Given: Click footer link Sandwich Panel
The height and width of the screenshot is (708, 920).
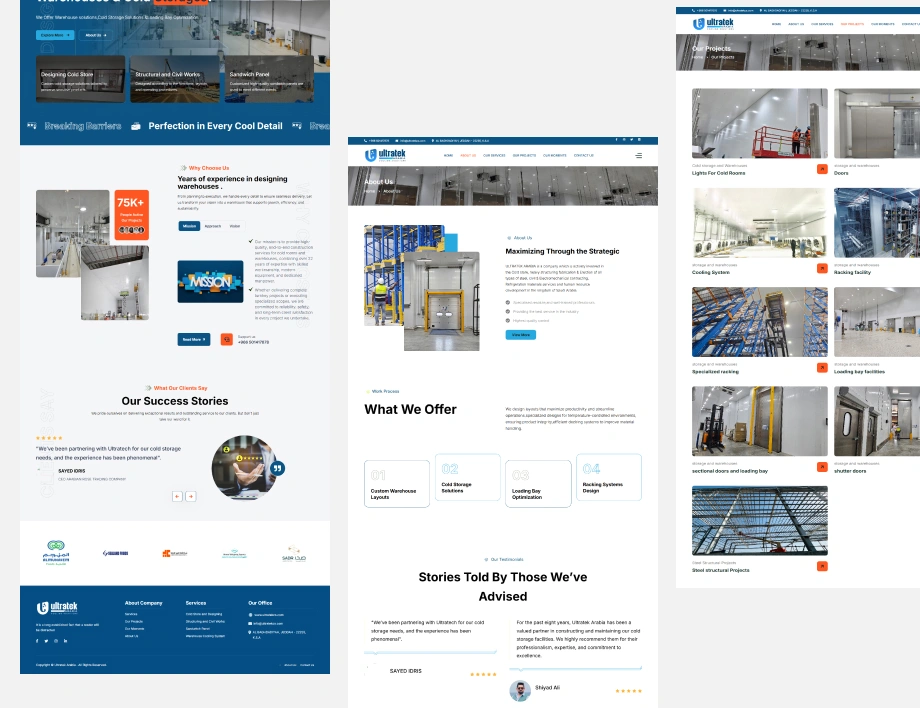Looking at the screenshot, I should pos(198,628).
